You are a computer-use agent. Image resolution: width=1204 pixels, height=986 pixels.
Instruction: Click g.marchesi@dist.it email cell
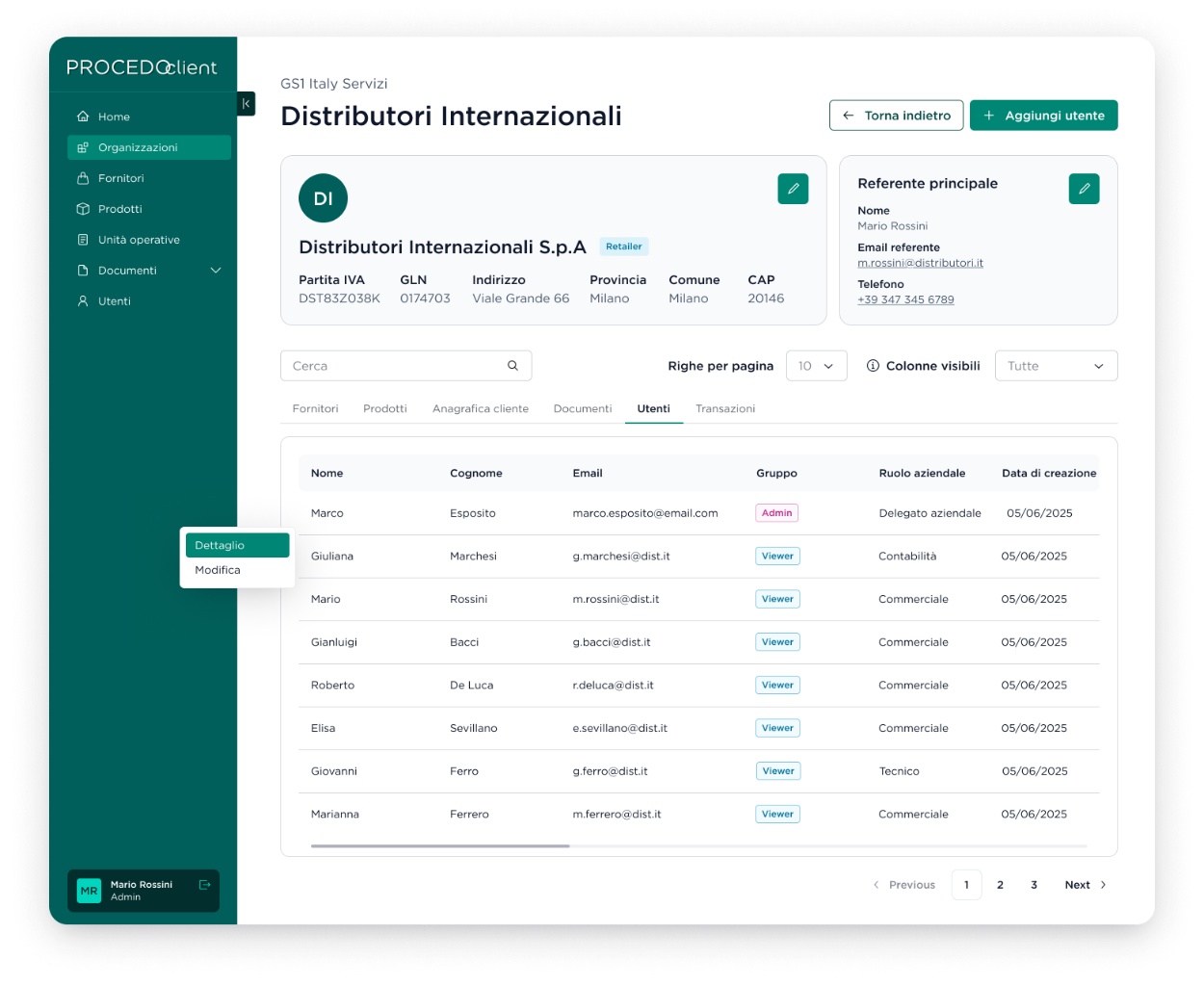pyautogui.click(x=621, y=557)
